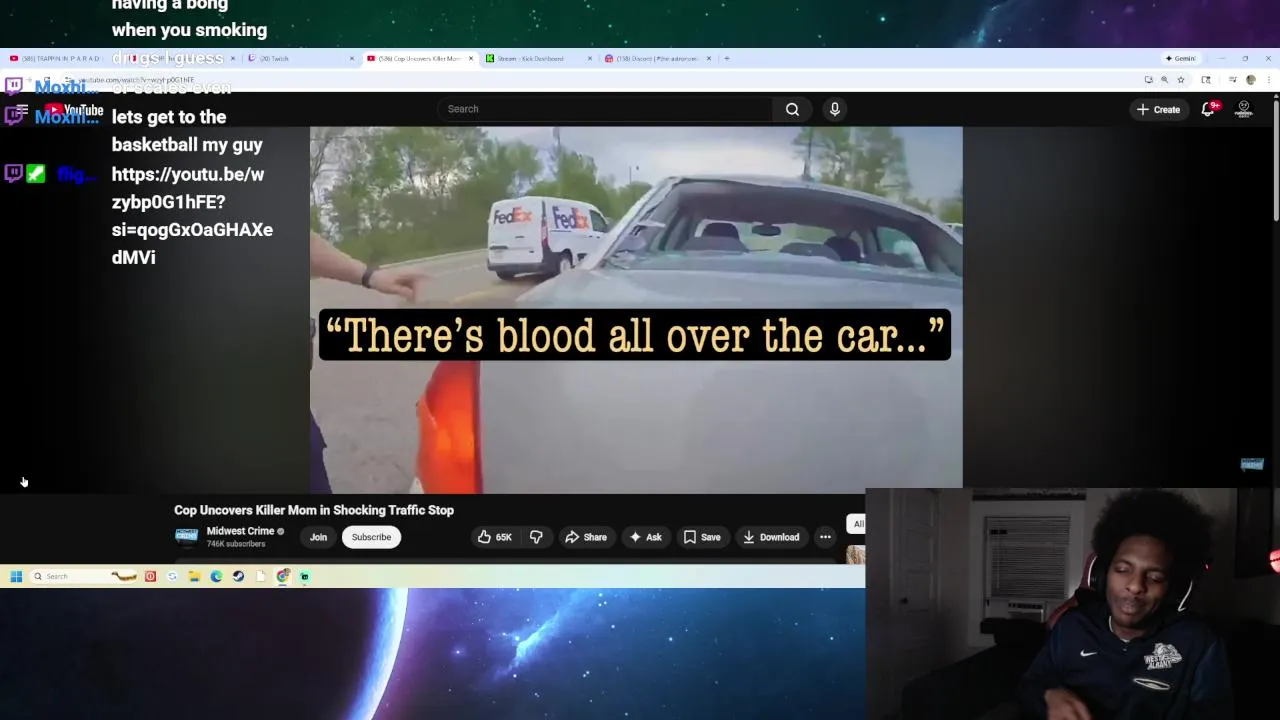Open the Midwest Crime channel name link
The image size is (1280, 720).
pos(240,531)
